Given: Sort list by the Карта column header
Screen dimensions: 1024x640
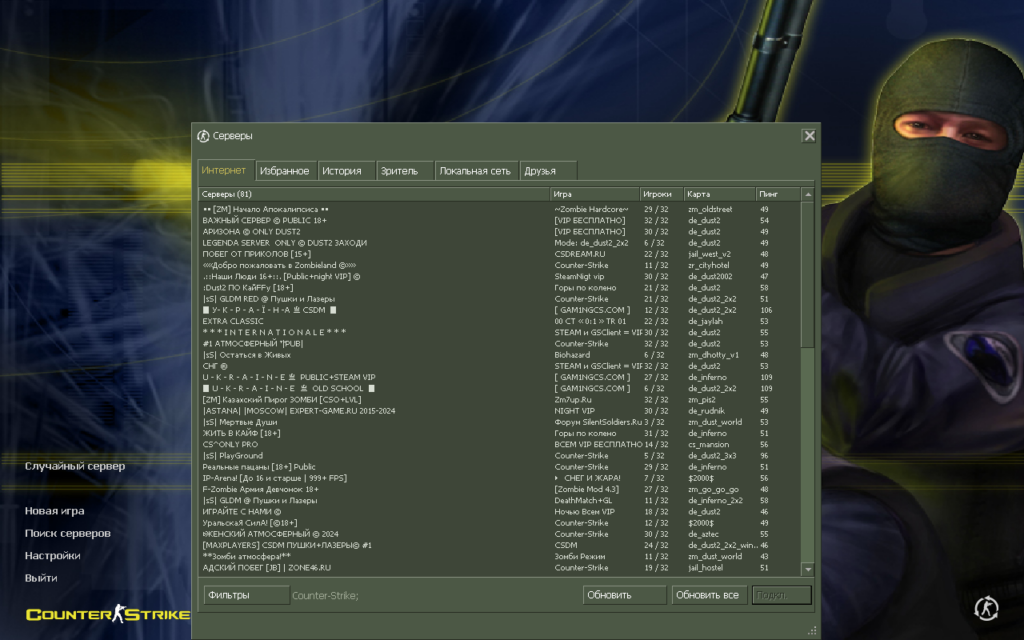Looking at the screenshot, I should pyautogui.click(x=718, y=194).
